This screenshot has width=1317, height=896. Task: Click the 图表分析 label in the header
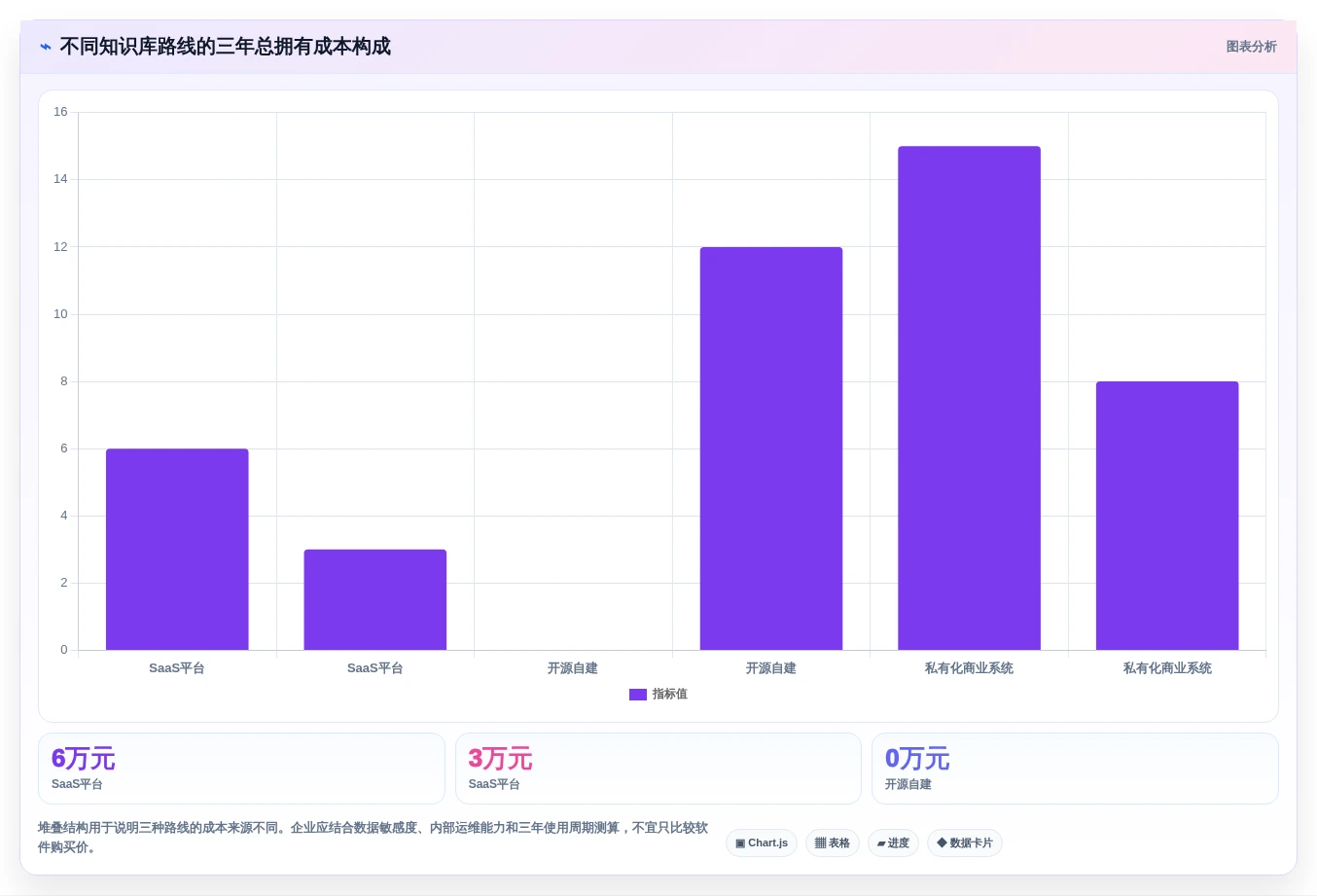click(x=1251, y=47)
